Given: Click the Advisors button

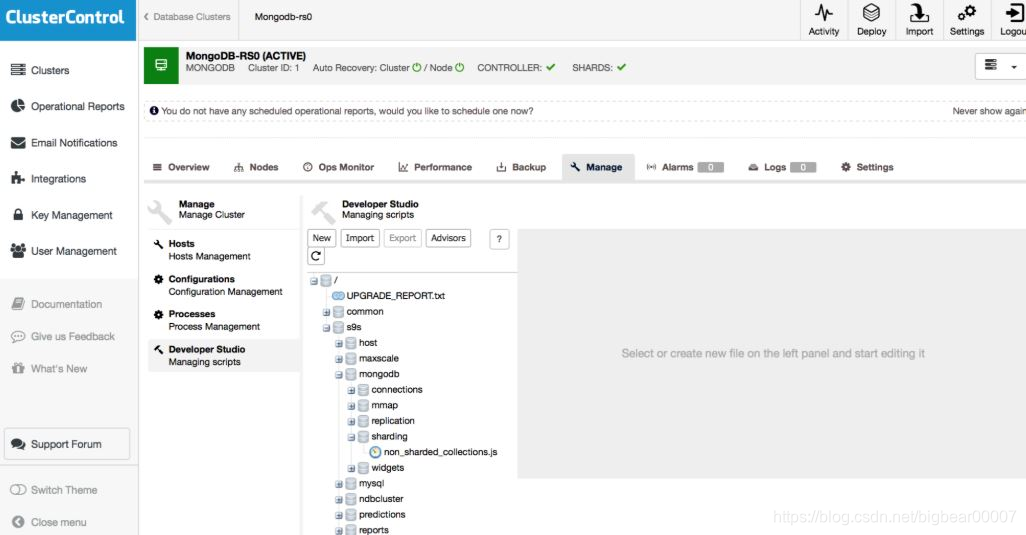Looking at the screenshot, I should [448, 238].
